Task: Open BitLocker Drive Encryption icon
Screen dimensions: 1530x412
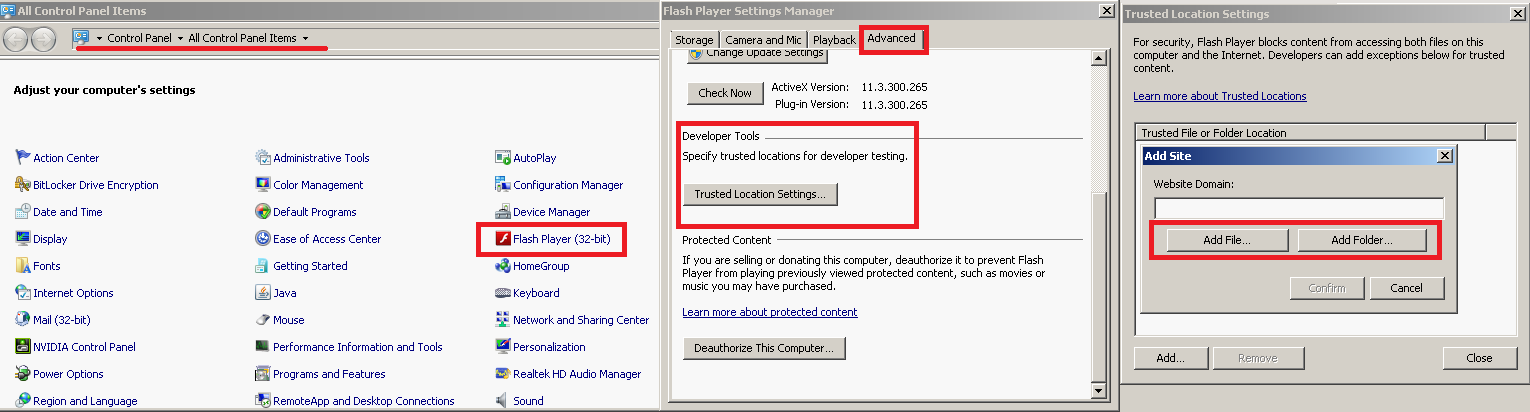Action: 24,185
